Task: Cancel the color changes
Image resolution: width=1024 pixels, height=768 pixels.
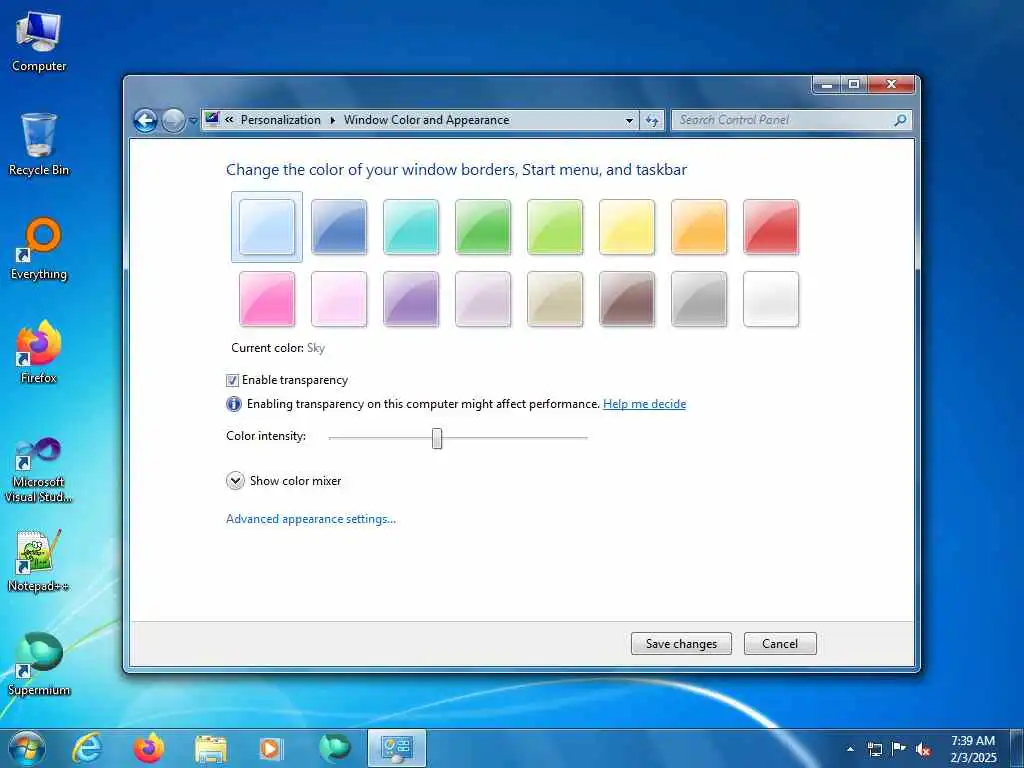Action: tap(780, 643)
